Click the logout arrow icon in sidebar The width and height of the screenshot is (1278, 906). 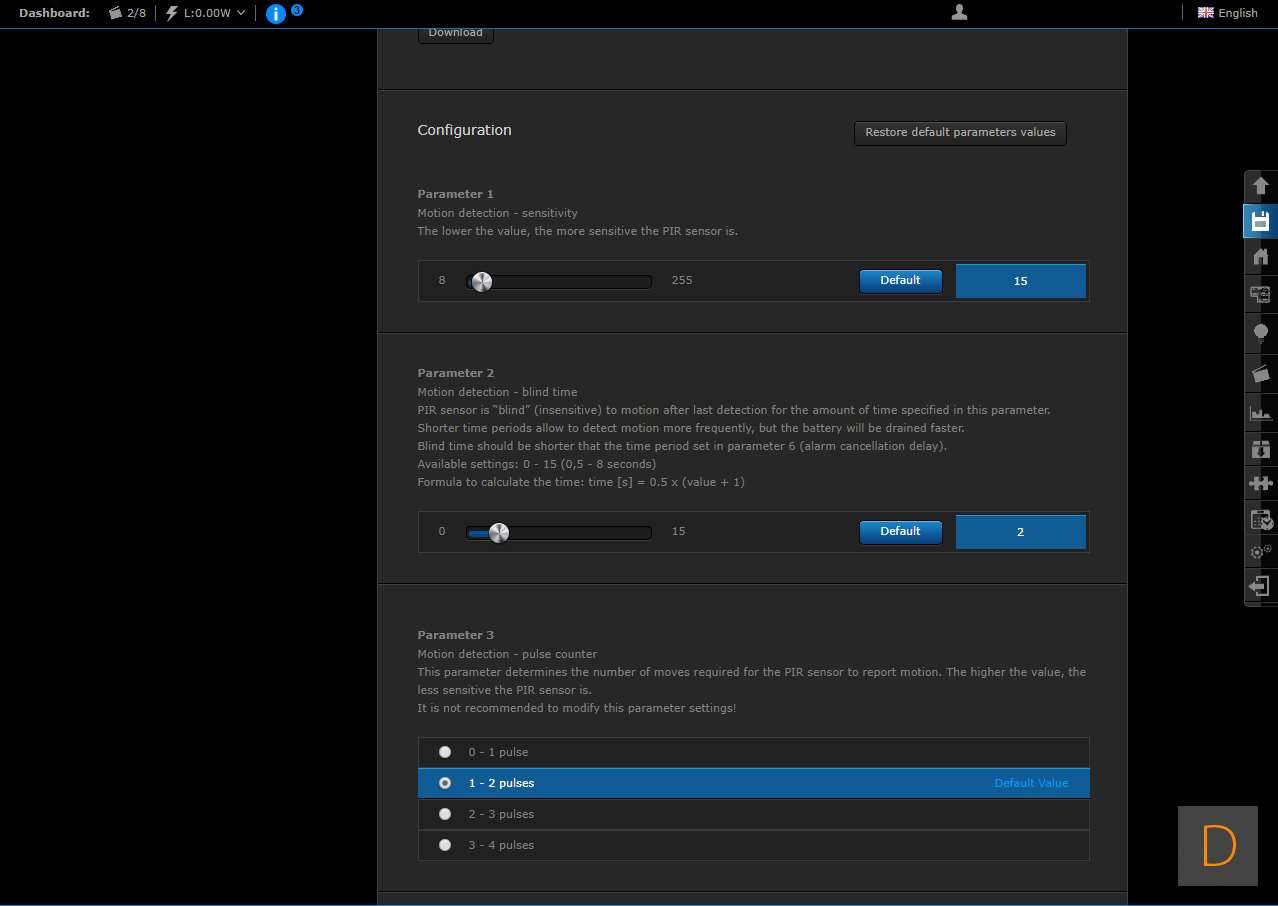[1260, 586]
